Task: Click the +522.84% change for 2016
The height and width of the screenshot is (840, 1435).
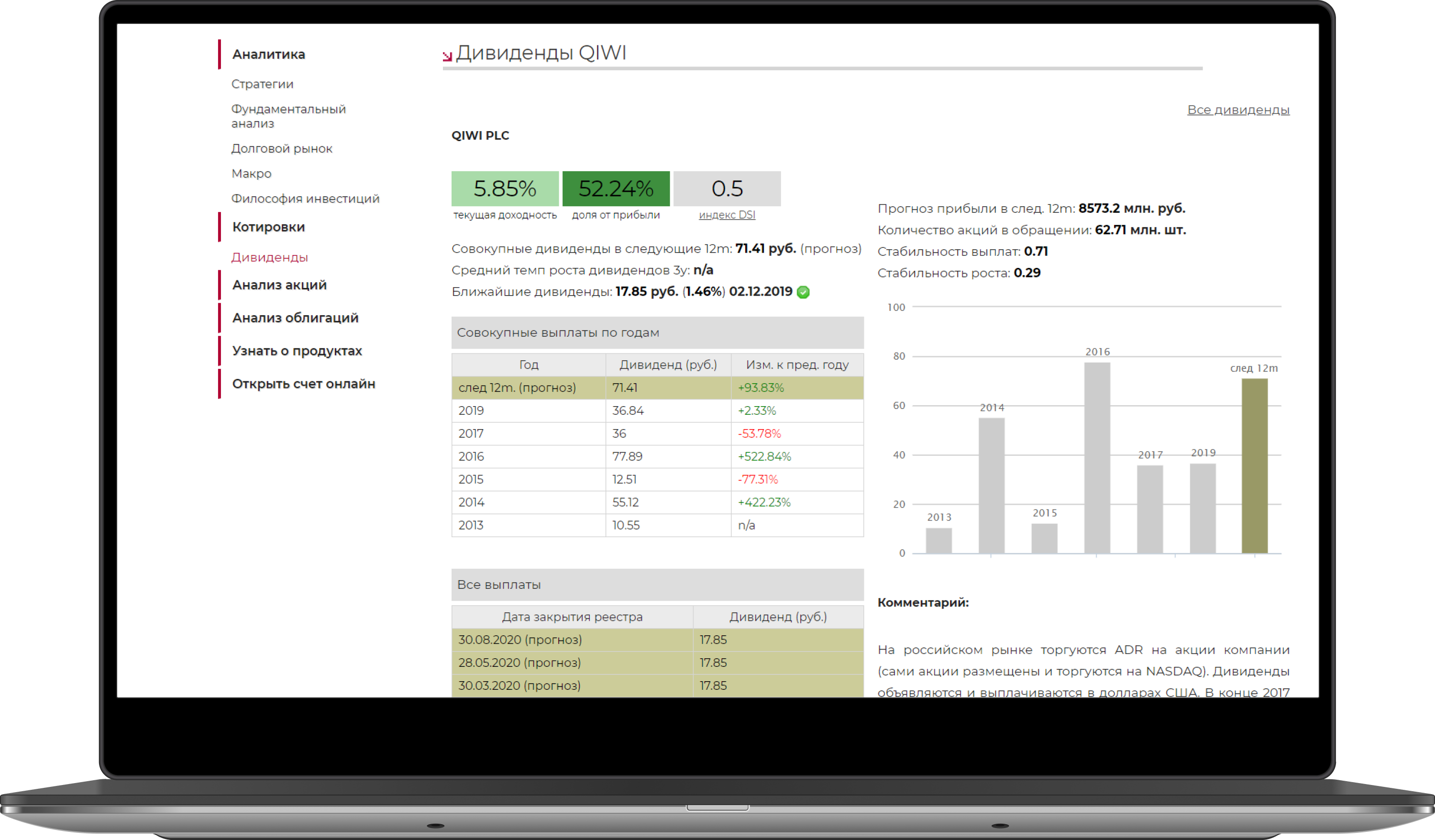Action: [764, 457]
